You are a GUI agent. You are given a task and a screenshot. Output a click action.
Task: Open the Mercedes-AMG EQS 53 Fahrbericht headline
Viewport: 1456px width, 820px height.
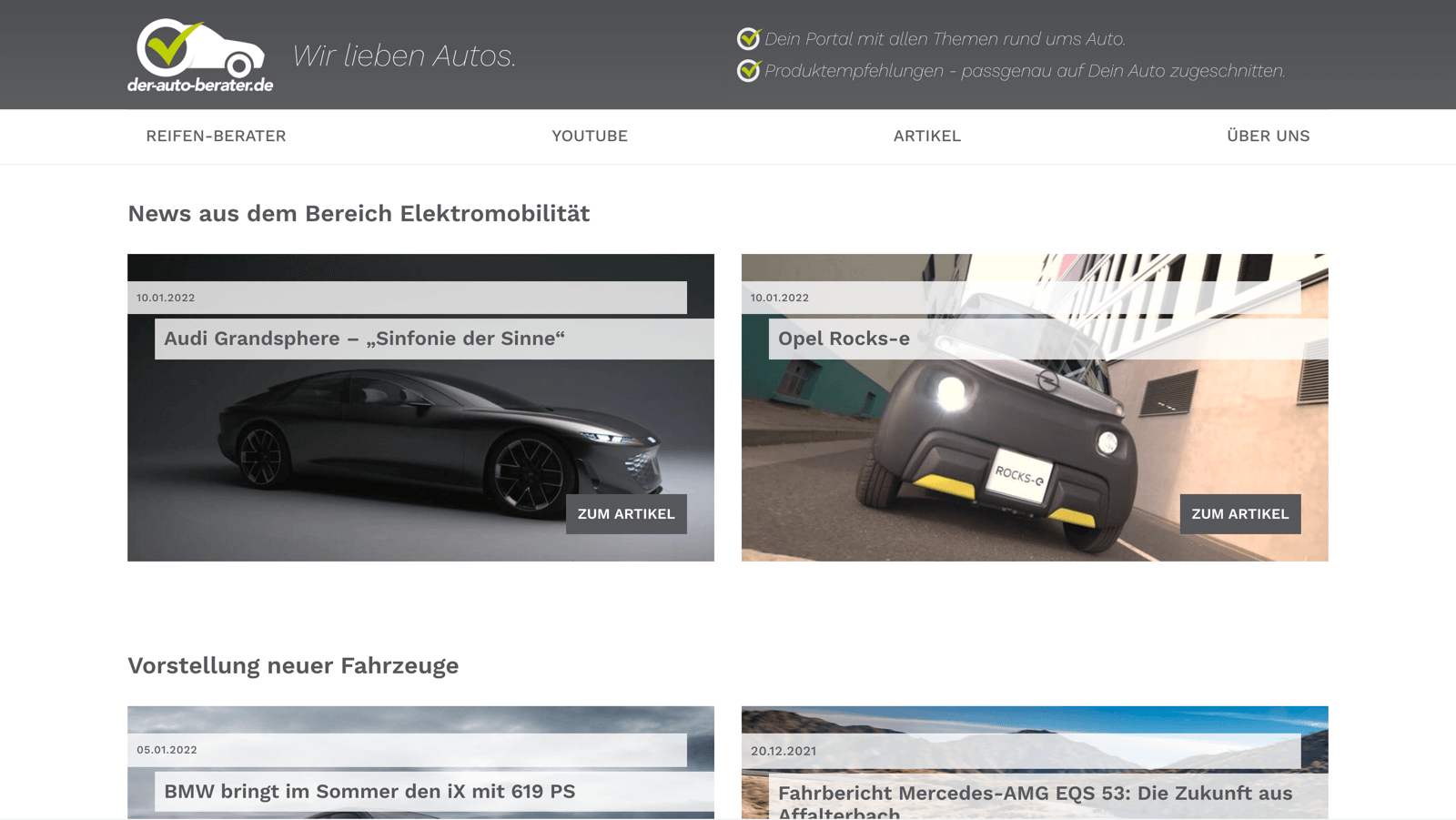pos(1035,794)
